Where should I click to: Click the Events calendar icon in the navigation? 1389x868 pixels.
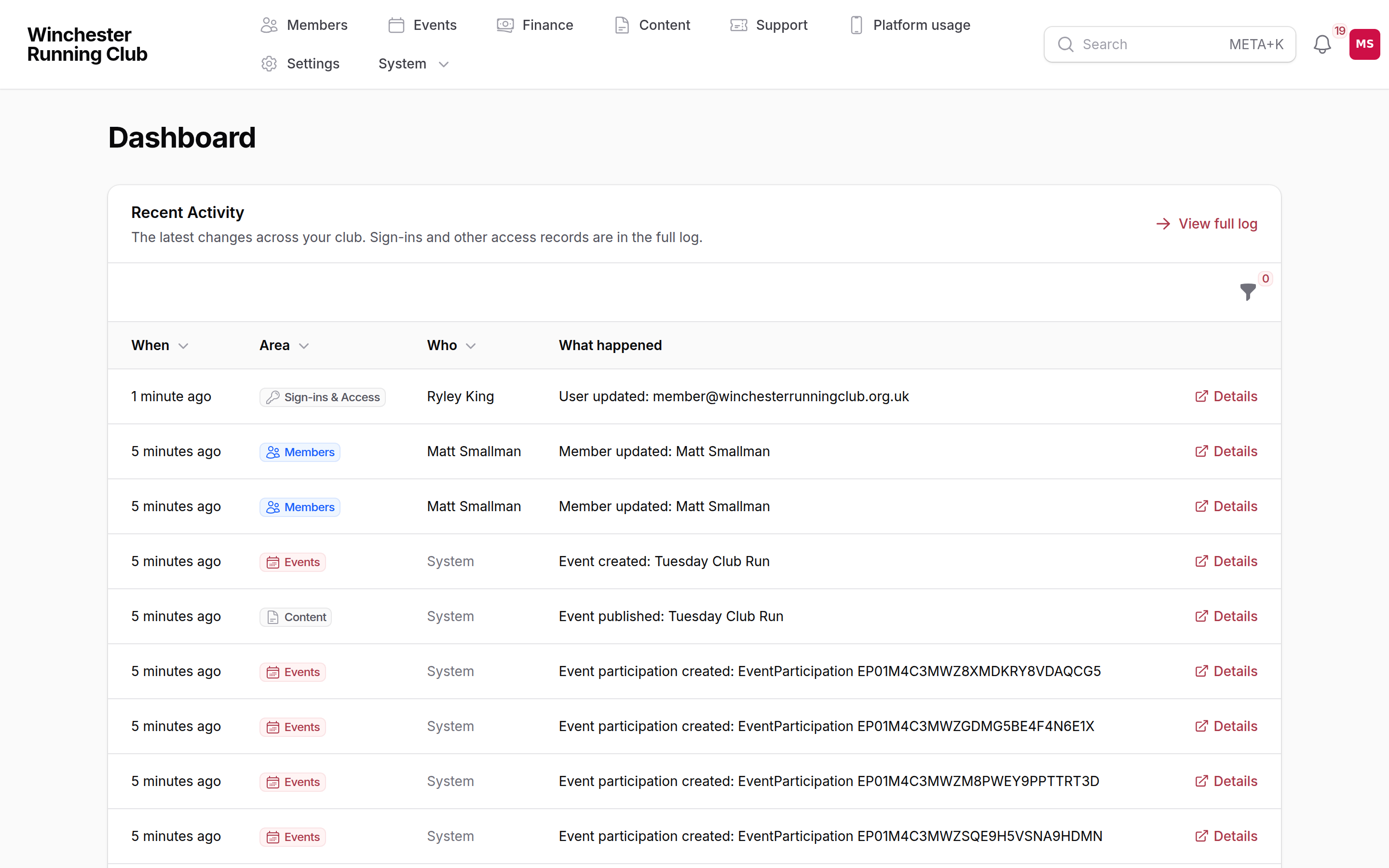[396, 25]
